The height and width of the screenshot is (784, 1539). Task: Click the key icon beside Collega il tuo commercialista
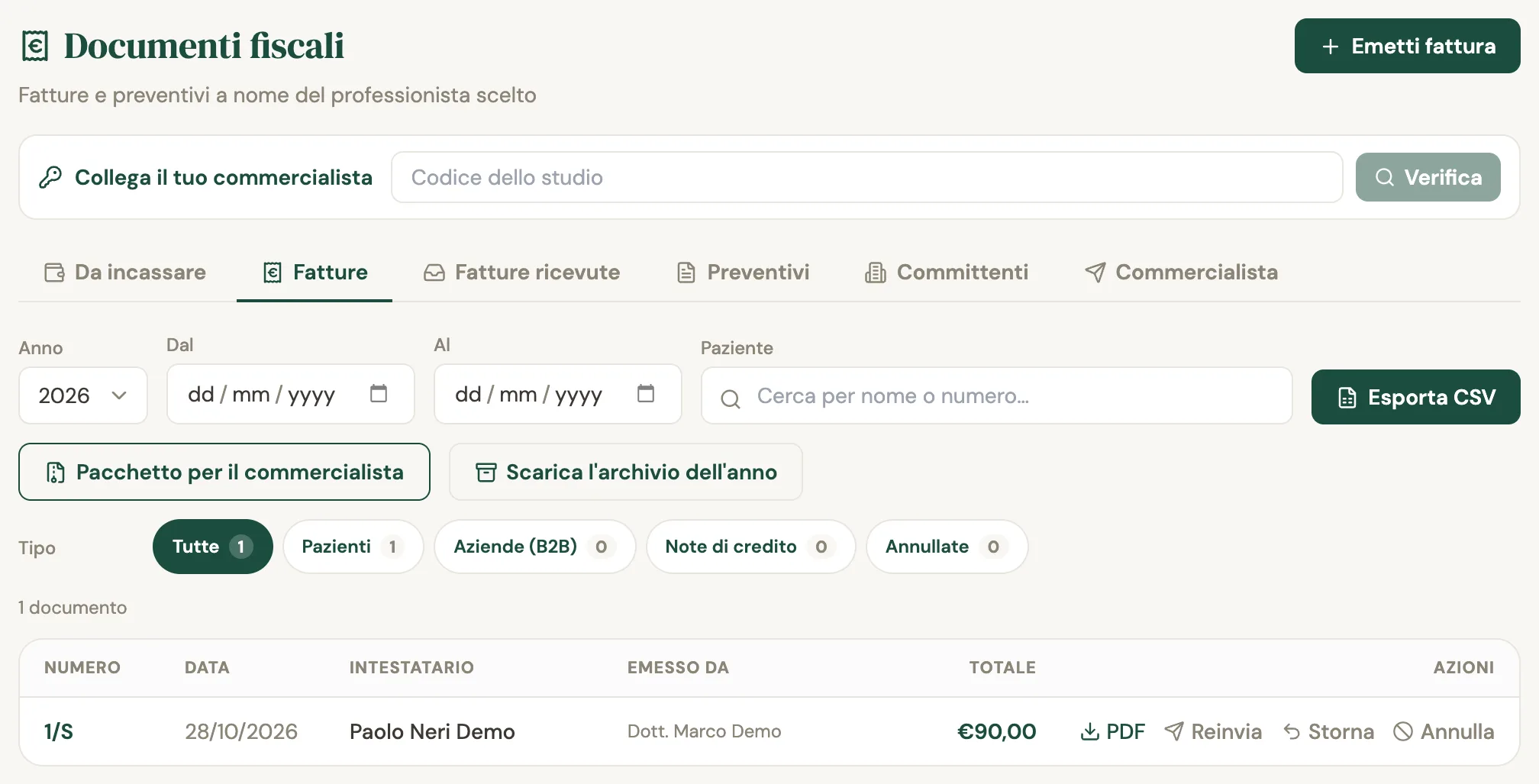[x=50, y=177]
